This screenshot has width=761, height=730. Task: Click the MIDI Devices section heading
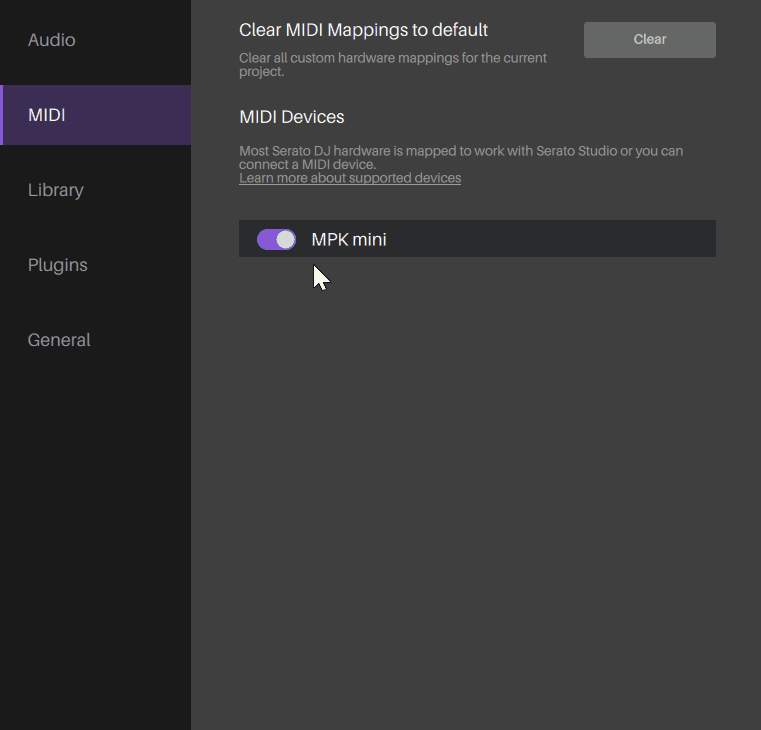click(292, 117)
